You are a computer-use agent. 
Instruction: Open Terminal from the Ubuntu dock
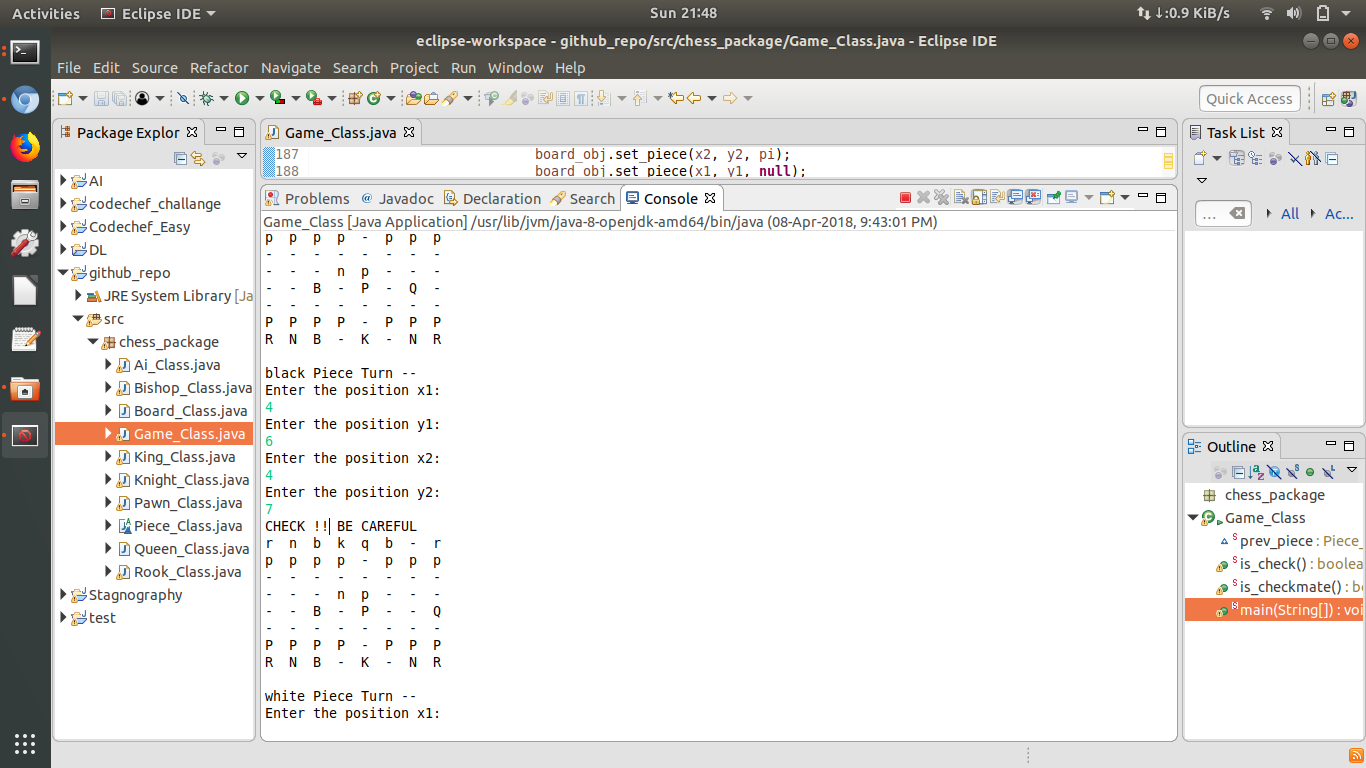tap(25, 53)
